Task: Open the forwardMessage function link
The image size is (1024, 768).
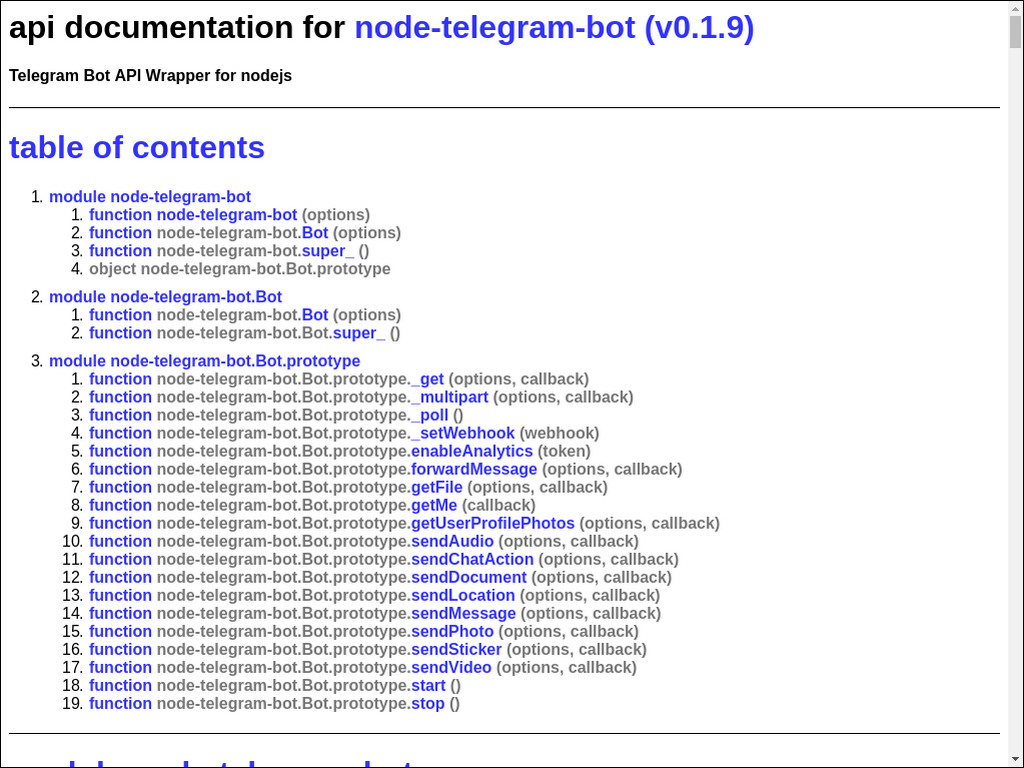Action: click(385, 470)
